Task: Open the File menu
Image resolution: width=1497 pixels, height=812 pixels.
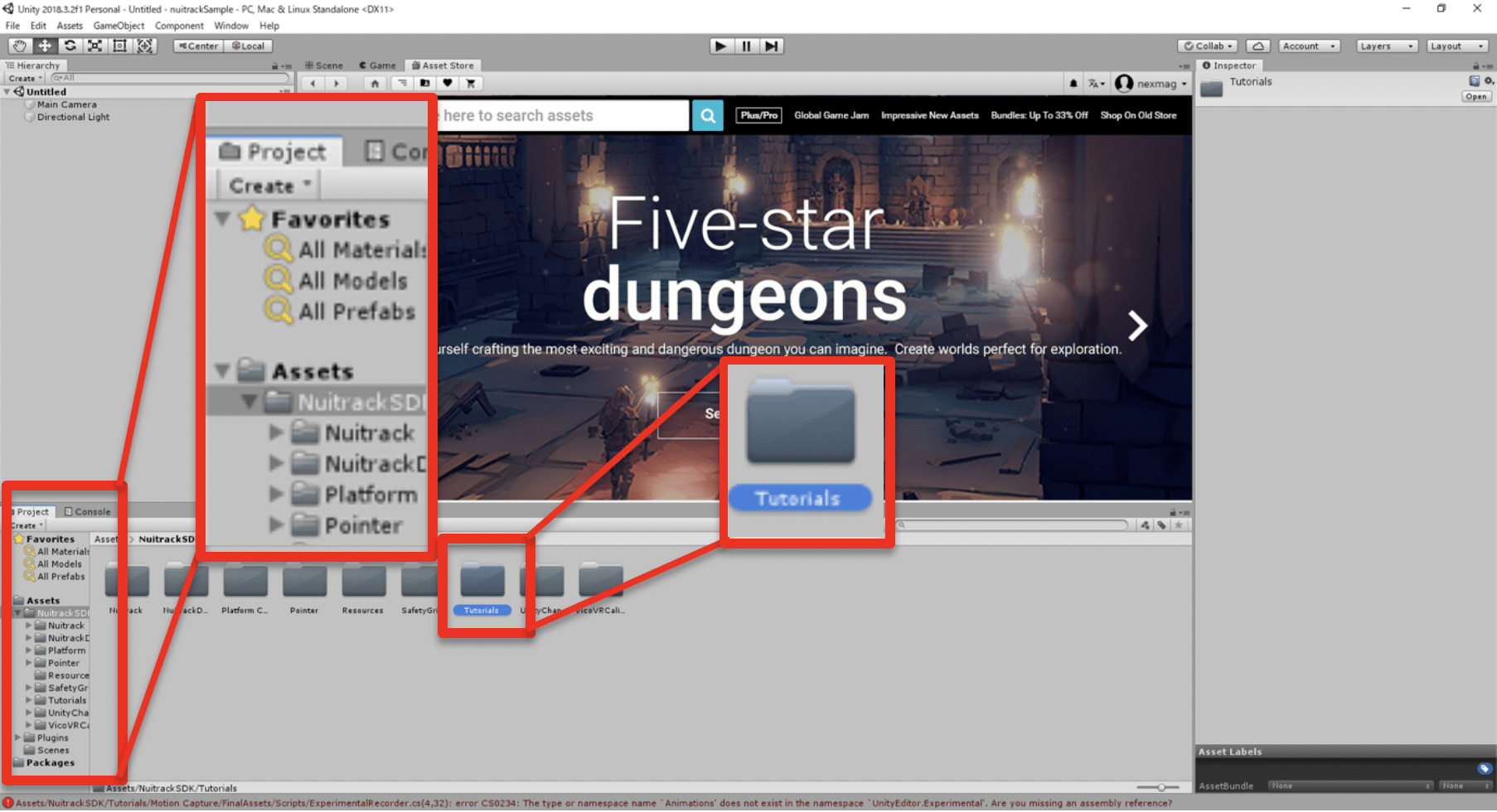Action: tap(12, 26)
